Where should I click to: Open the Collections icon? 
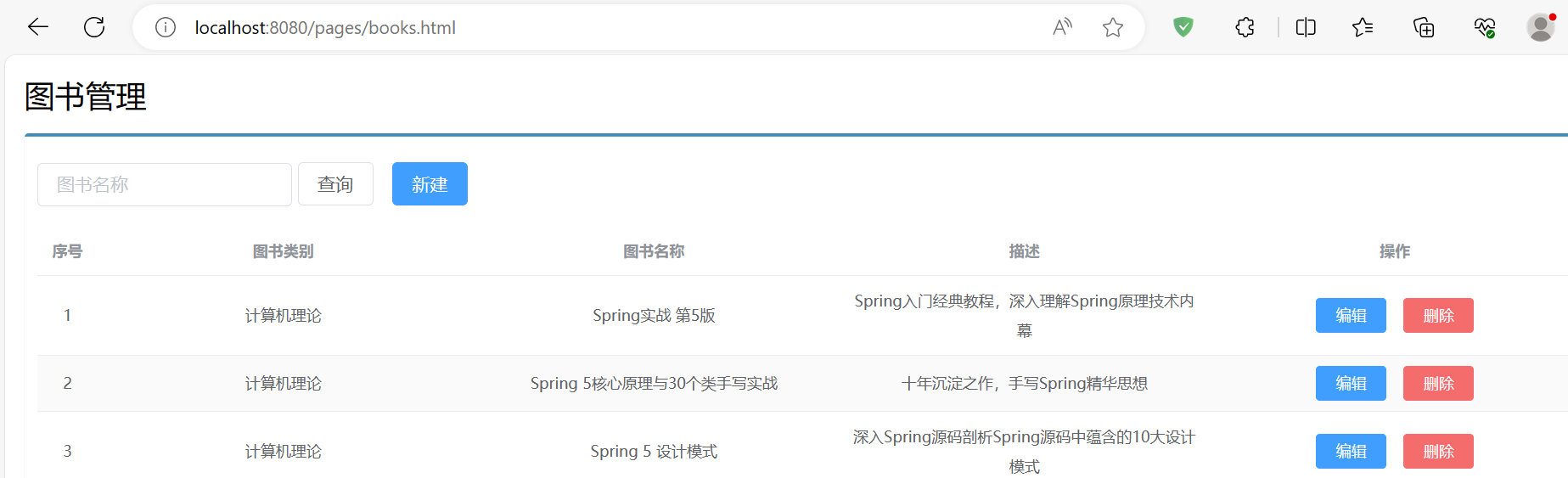point(1424,27)
